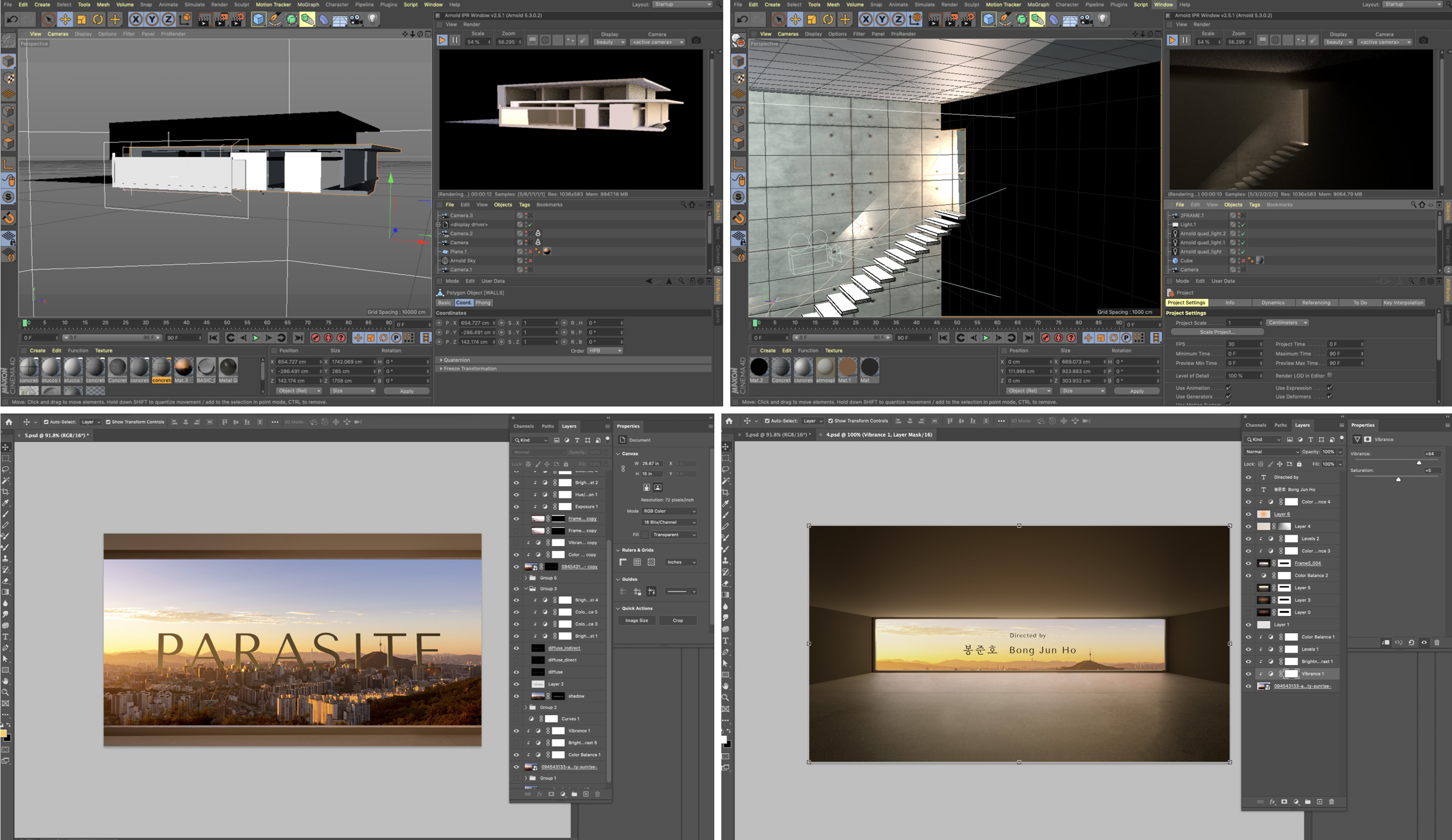Image resolution: width=1452 pixels, height=840 pixels.
Task: Switch to Paths tab in 4.psd Photoshop
Action: click(1280, 425)
